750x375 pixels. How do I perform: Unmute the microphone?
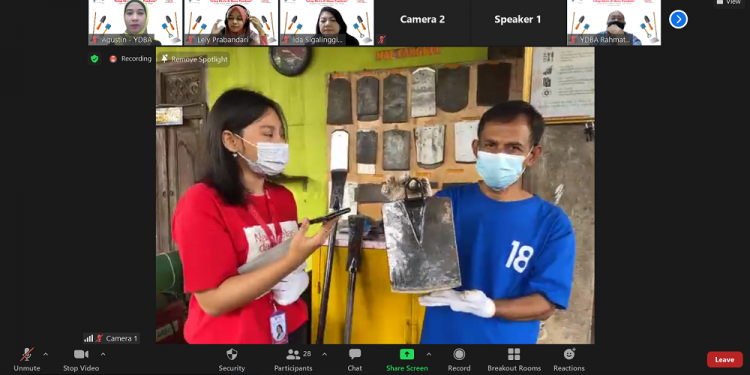[27, 360]
